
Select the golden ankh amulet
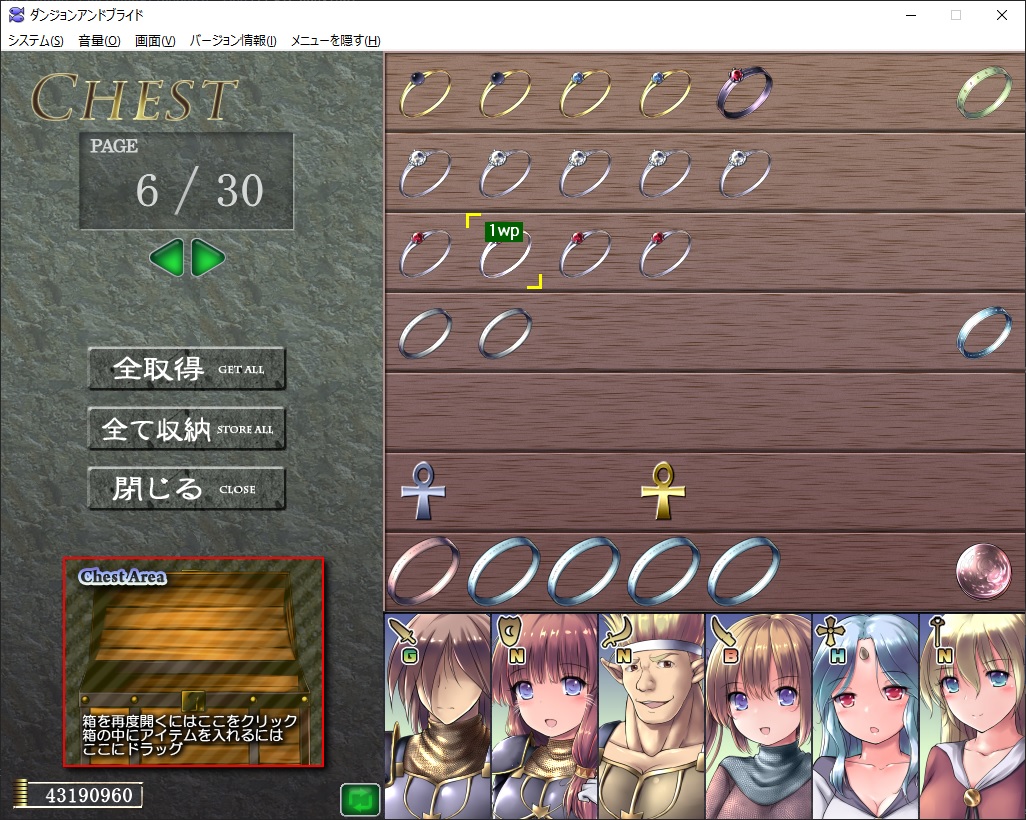[663, 491]
